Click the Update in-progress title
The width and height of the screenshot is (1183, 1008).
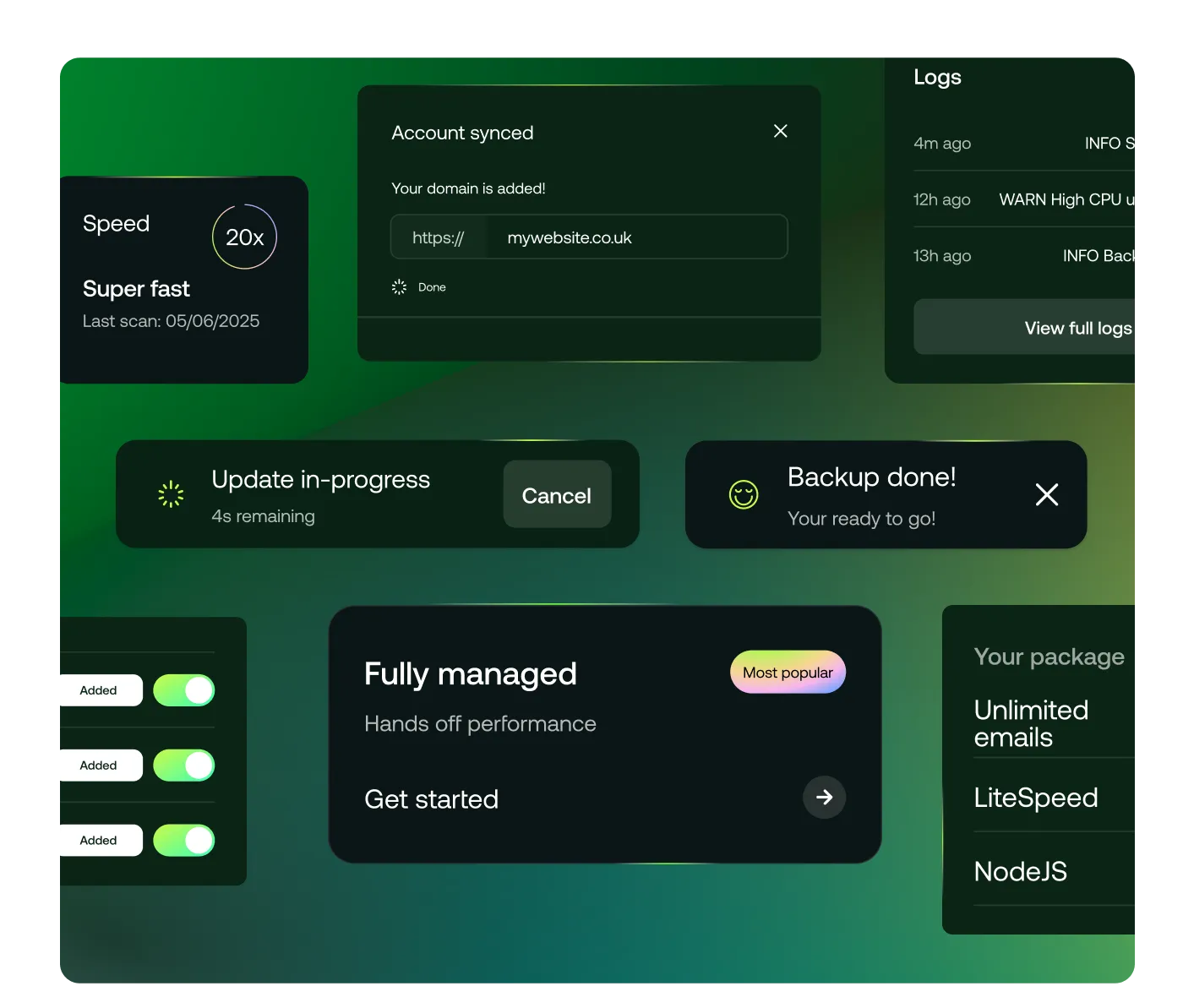click(x=320, y=480)
